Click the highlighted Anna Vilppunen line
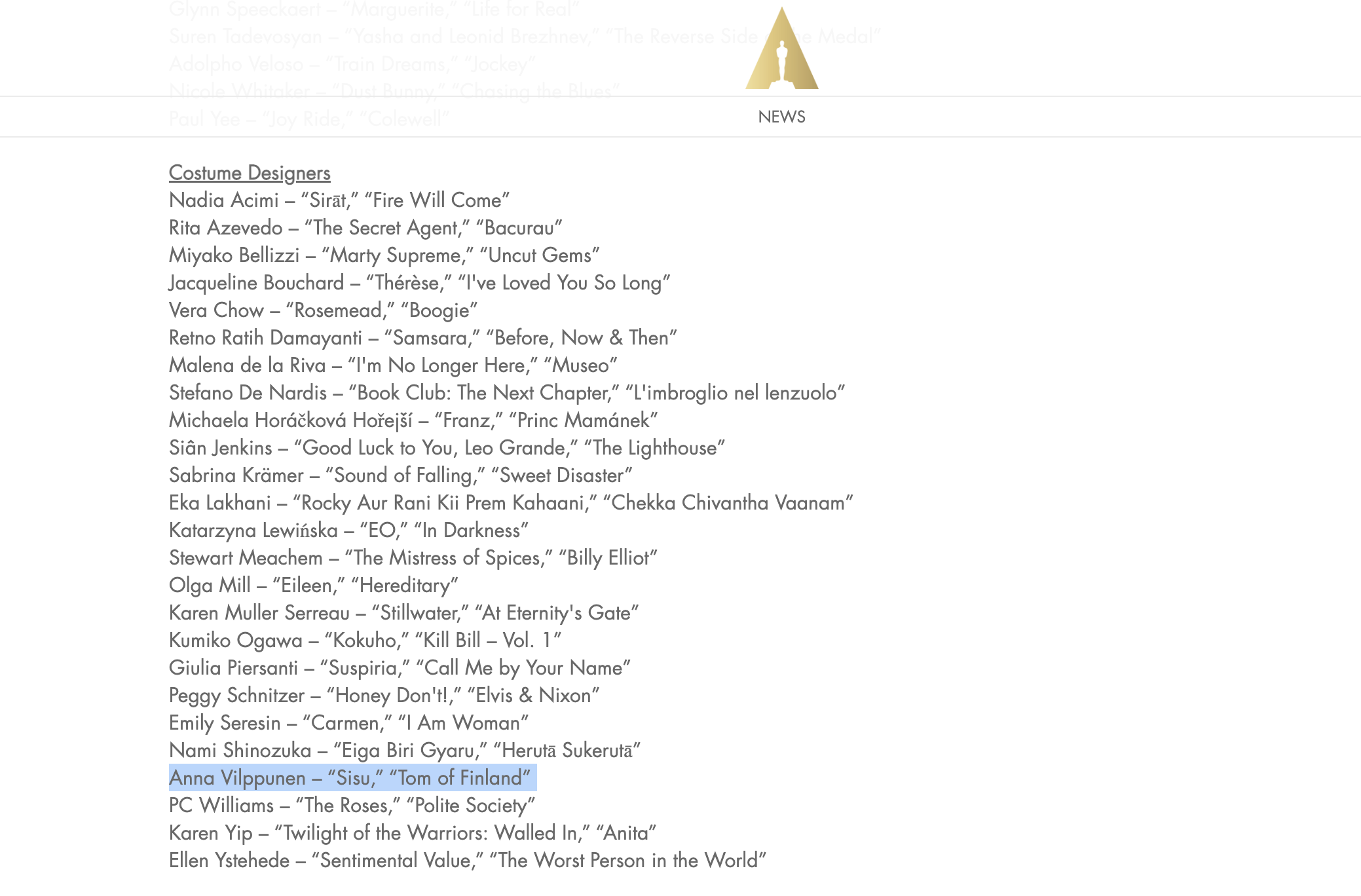Screen dimensions: 1361x896 pyautogui.click(x=352, y=778)
